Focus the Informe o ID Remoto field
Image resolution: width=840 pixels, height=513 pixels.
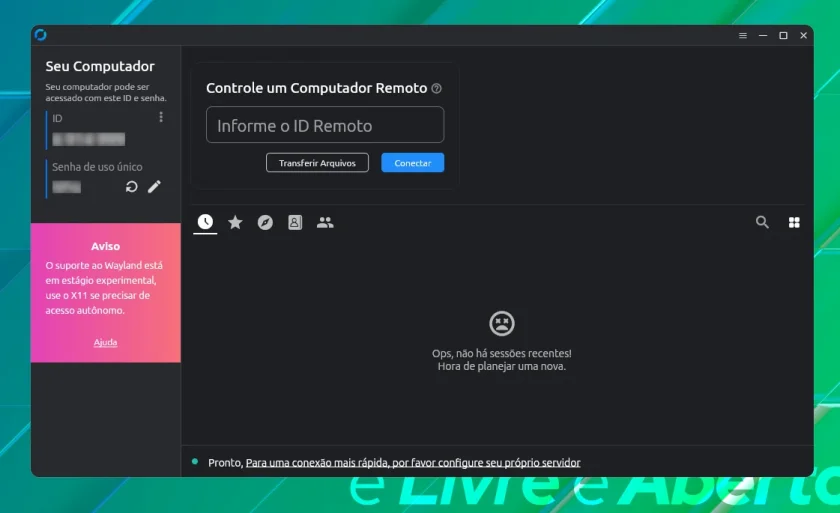point(325,125)
